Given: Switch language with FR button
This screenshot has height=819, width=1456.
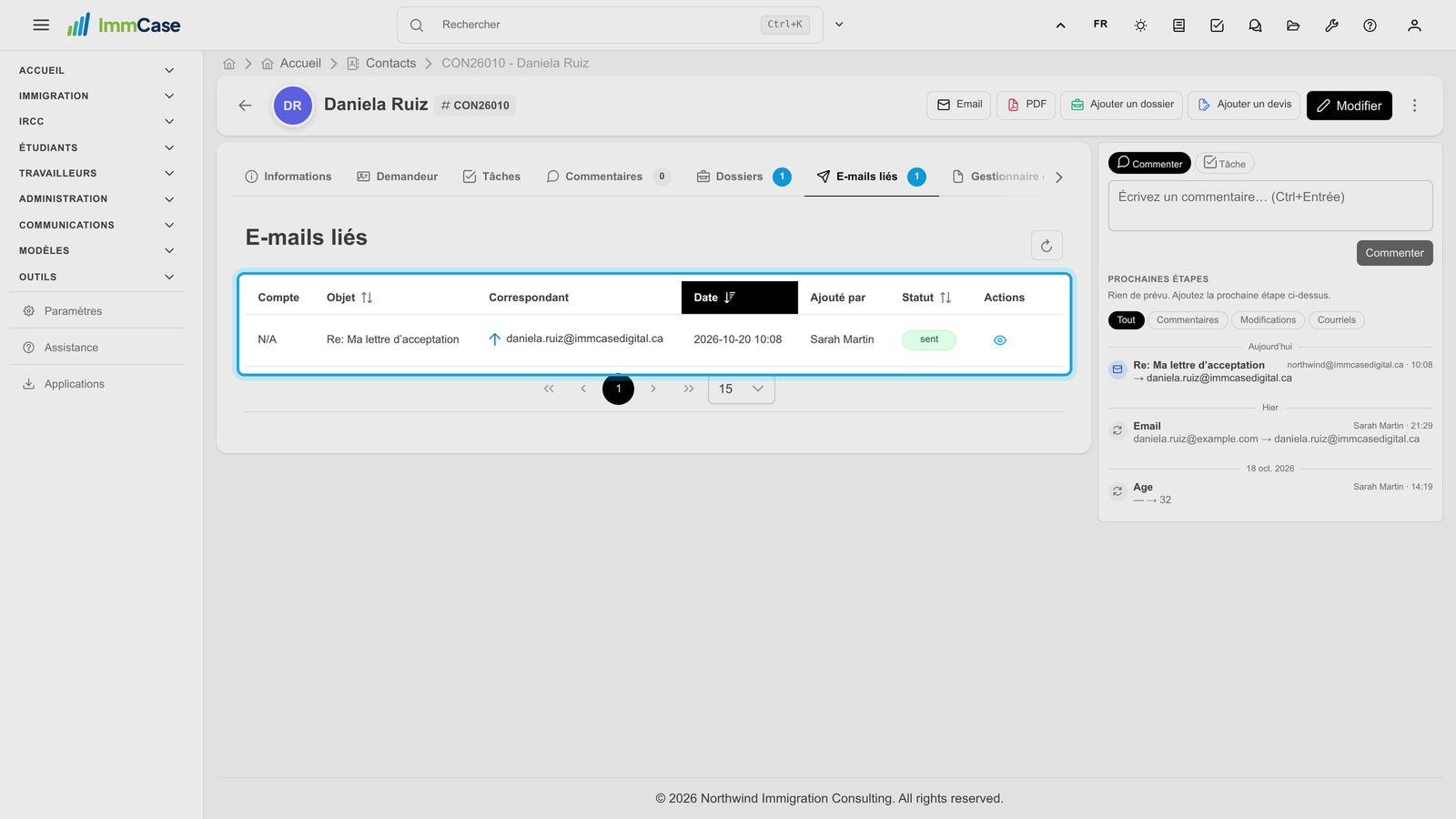Looking at the screenshot, I should tap(1100, 25).
